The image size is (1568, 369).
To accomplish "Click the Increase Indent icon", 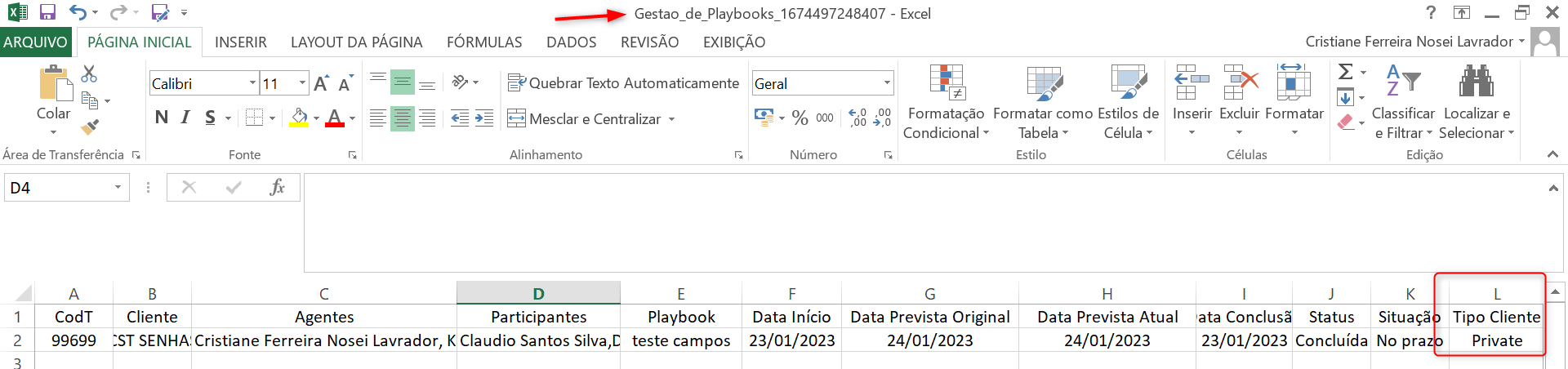I will (x=484, y=118).
